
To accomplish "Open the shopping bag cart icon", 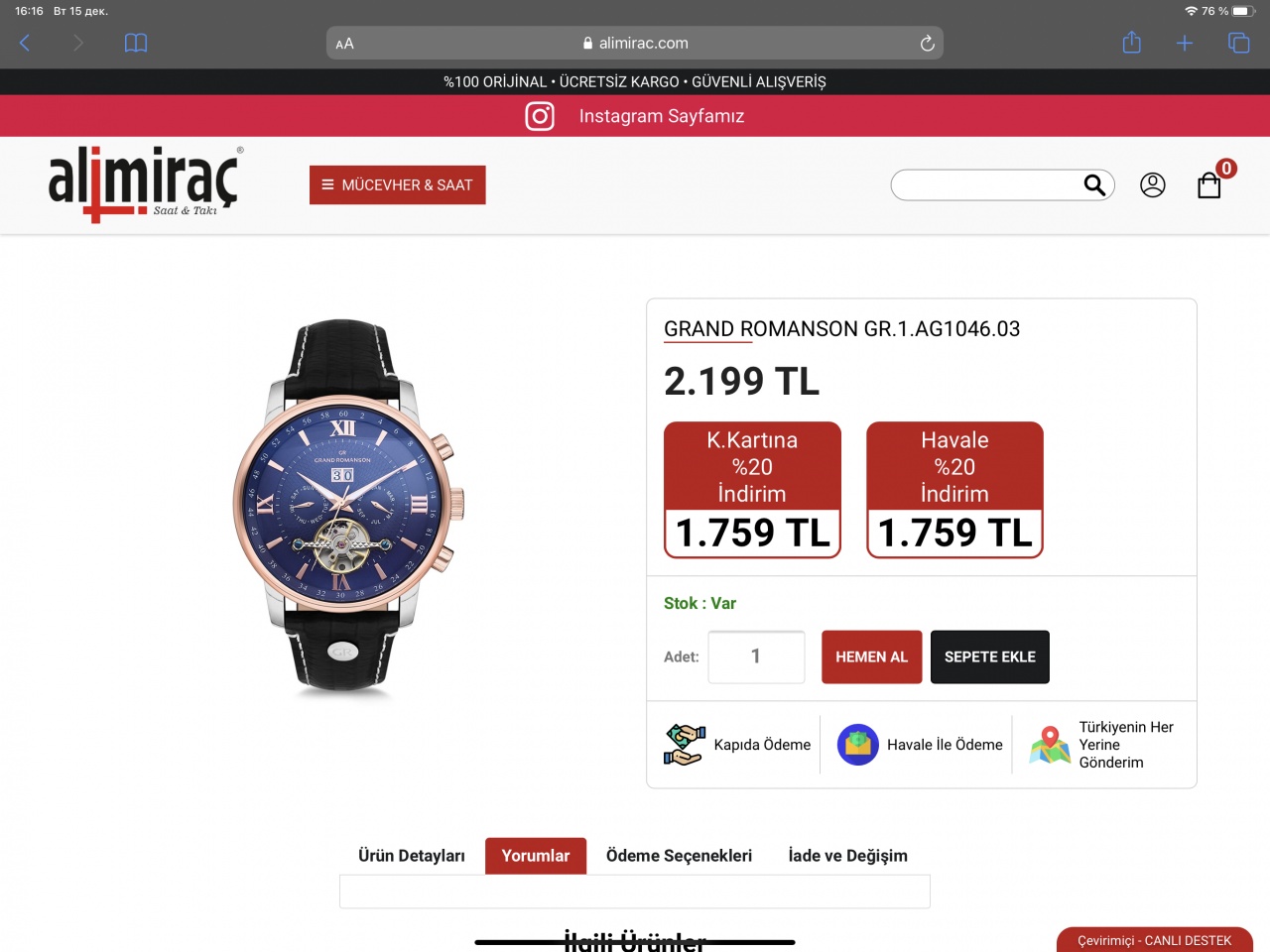I will tap(1209, 185).
